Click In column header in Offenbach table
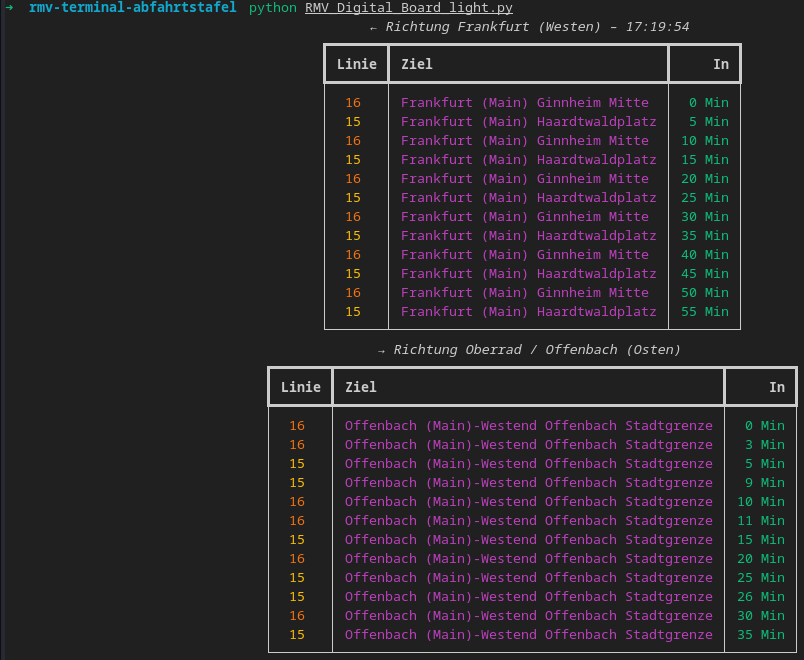The width and height of the screenshot is (804, 660). 776,387
